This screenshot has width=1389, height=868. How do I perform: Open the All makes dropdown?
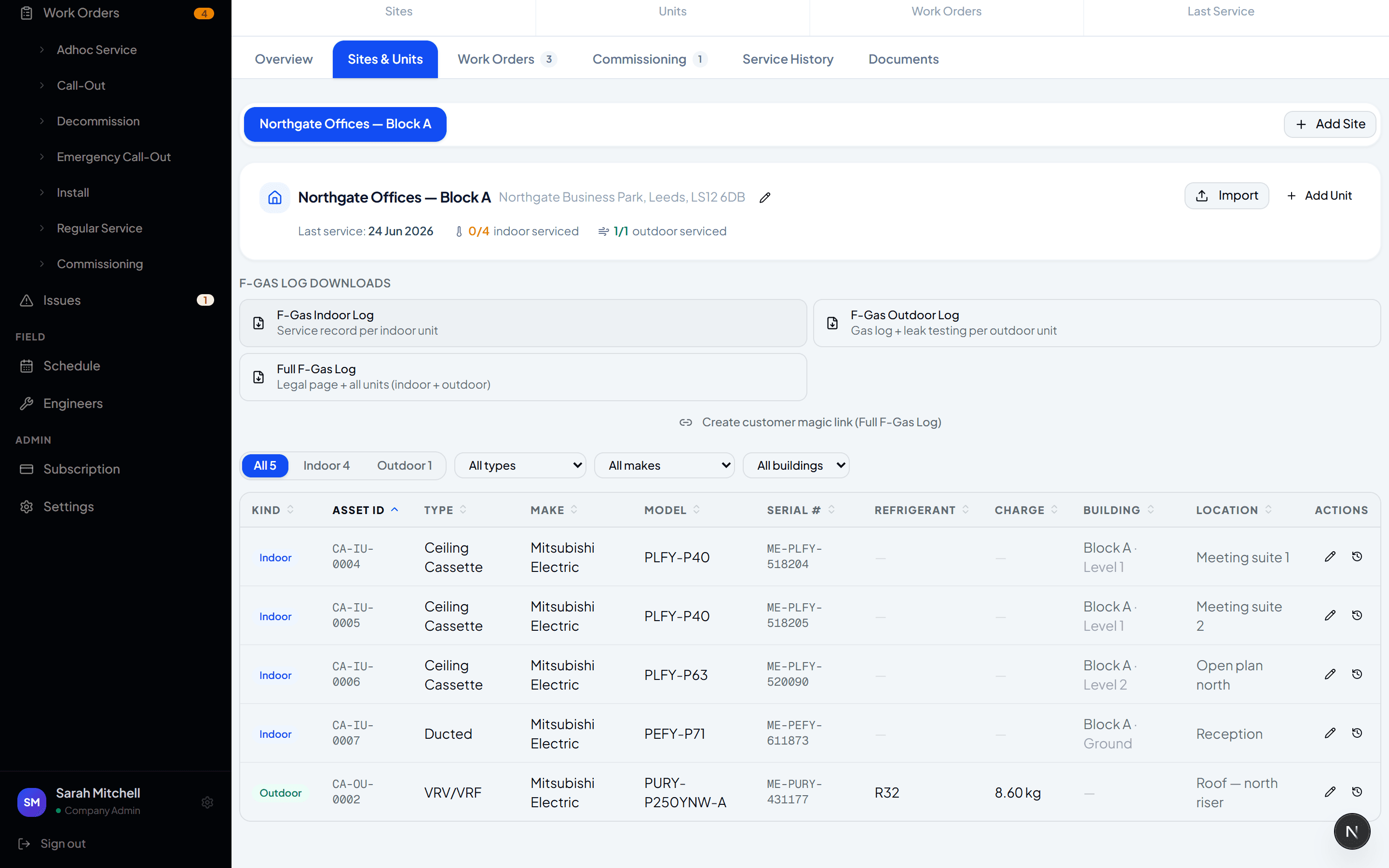tap(664, 465)
